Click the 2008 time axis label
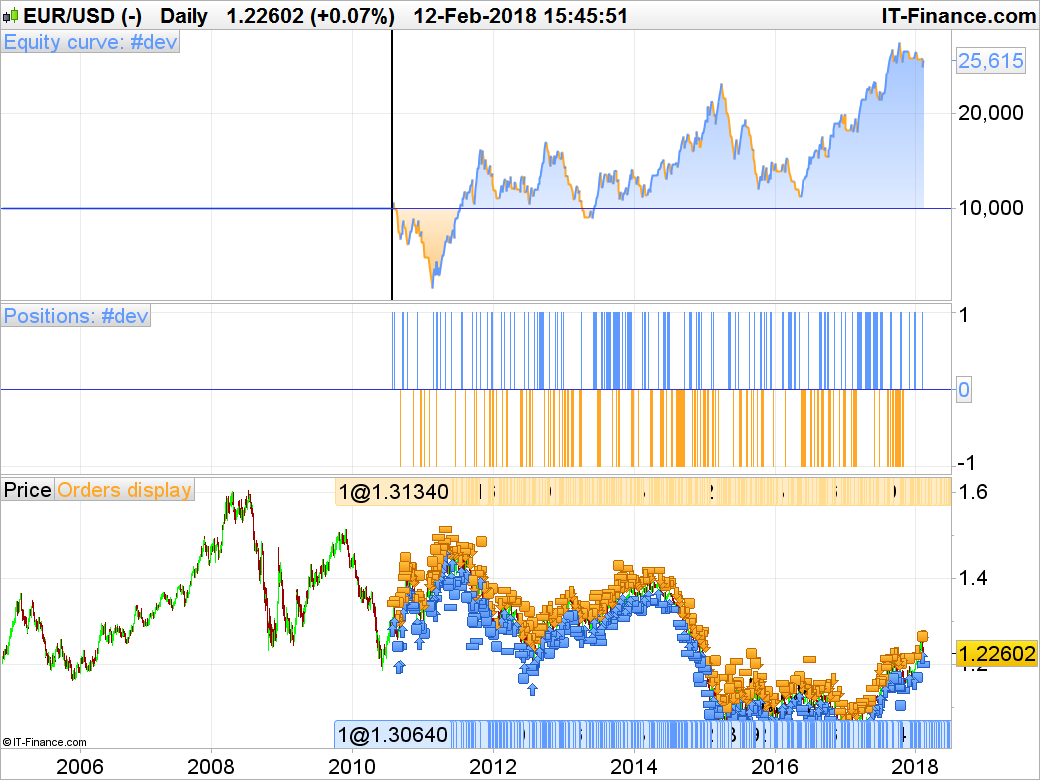The width and height of the screenshot is (1040, 780). click(x=211, y=767)
